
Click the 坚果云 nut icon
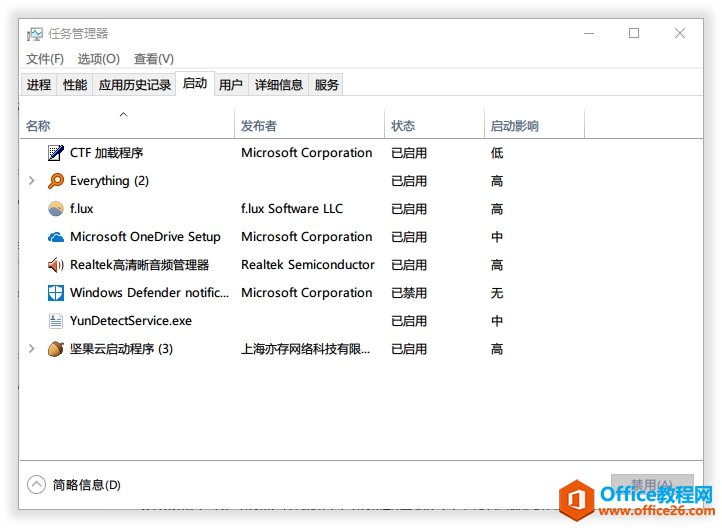pyautogui.click(x=56, y=349)
